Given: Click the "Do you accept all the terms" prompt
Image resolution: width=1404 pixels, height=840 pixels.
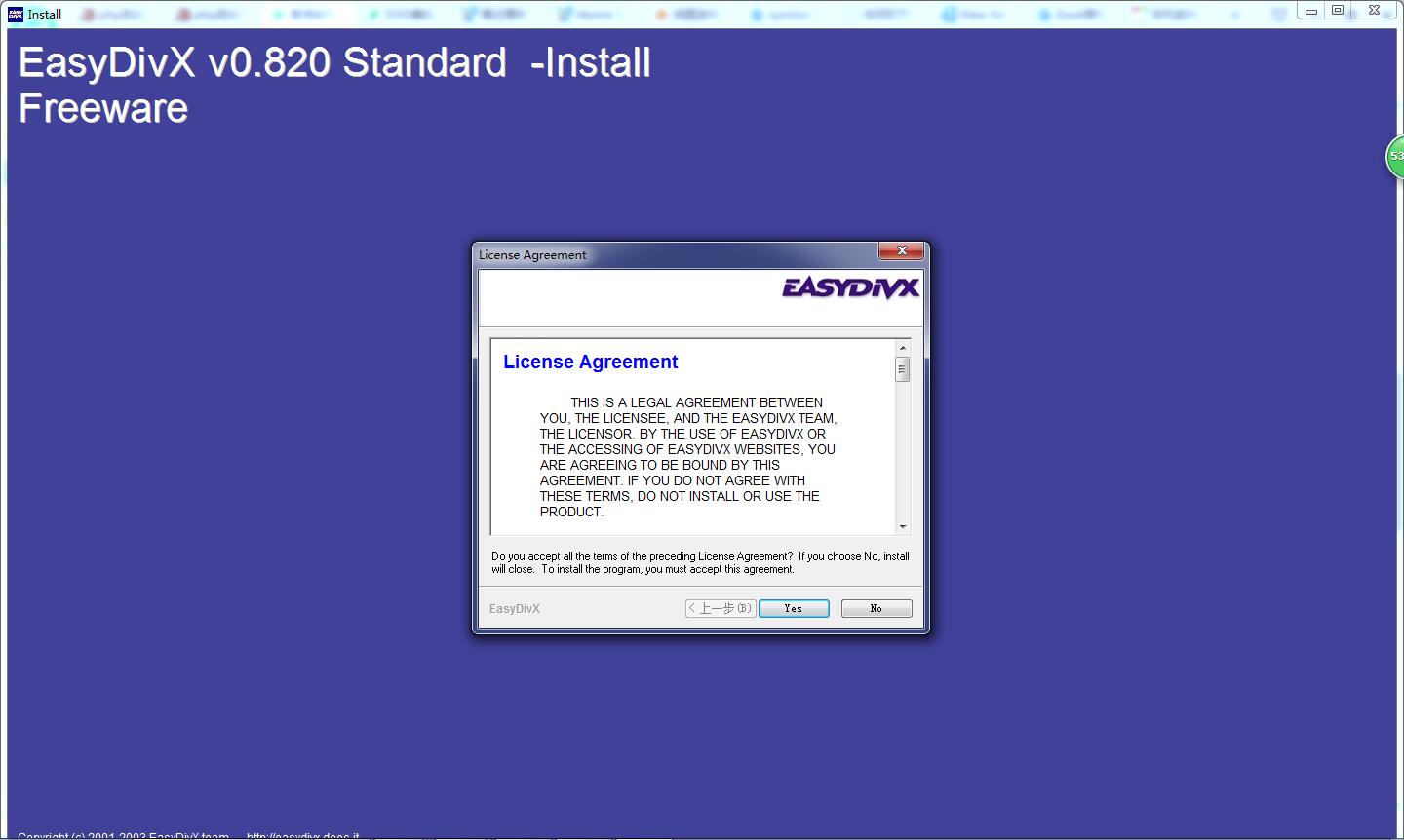Looking at the screenshot, I should (x=700, y=562).
